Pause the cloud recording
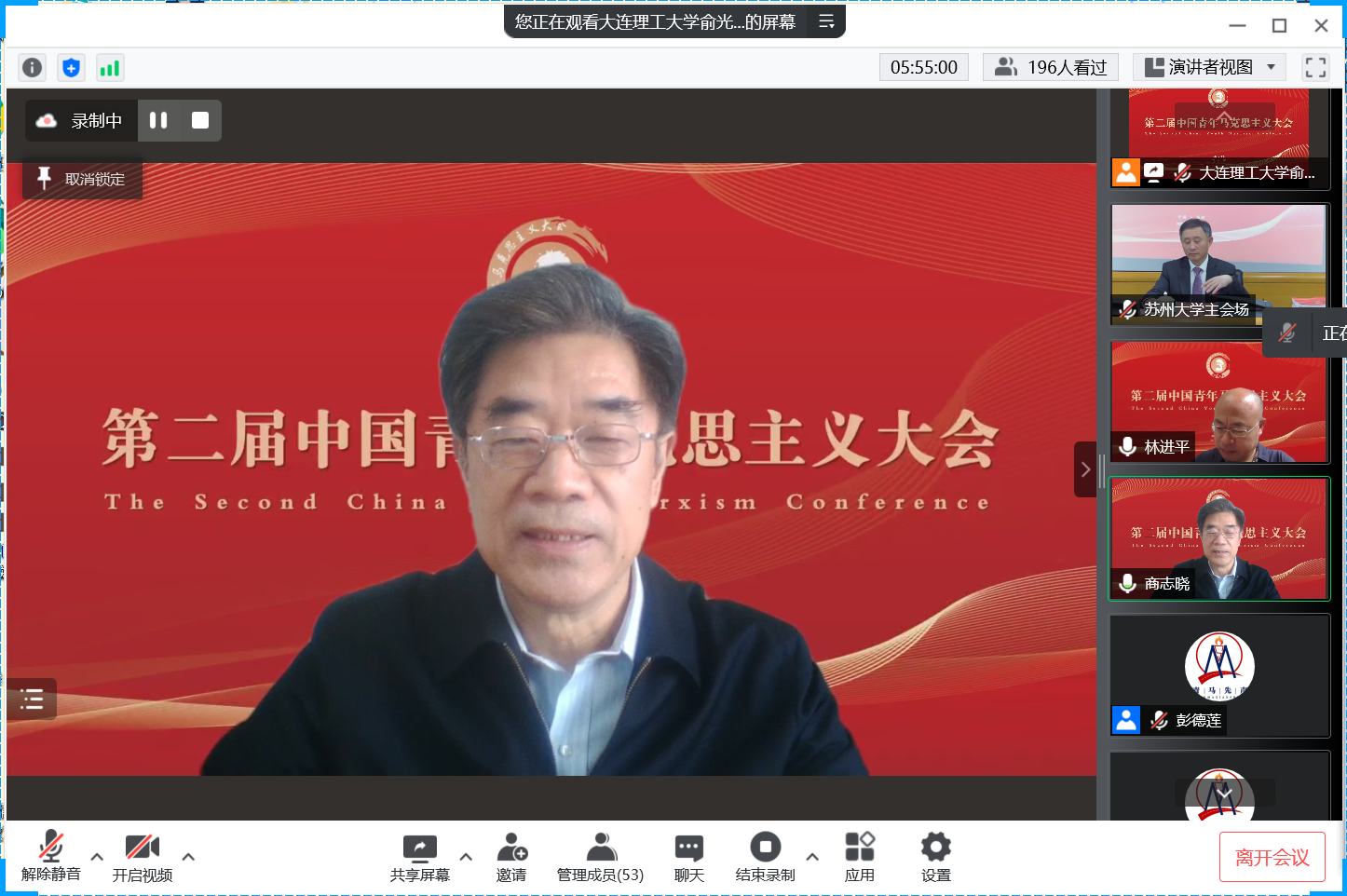The height and width of the screenshot is (896, 1347). click(x=158, y=120)
